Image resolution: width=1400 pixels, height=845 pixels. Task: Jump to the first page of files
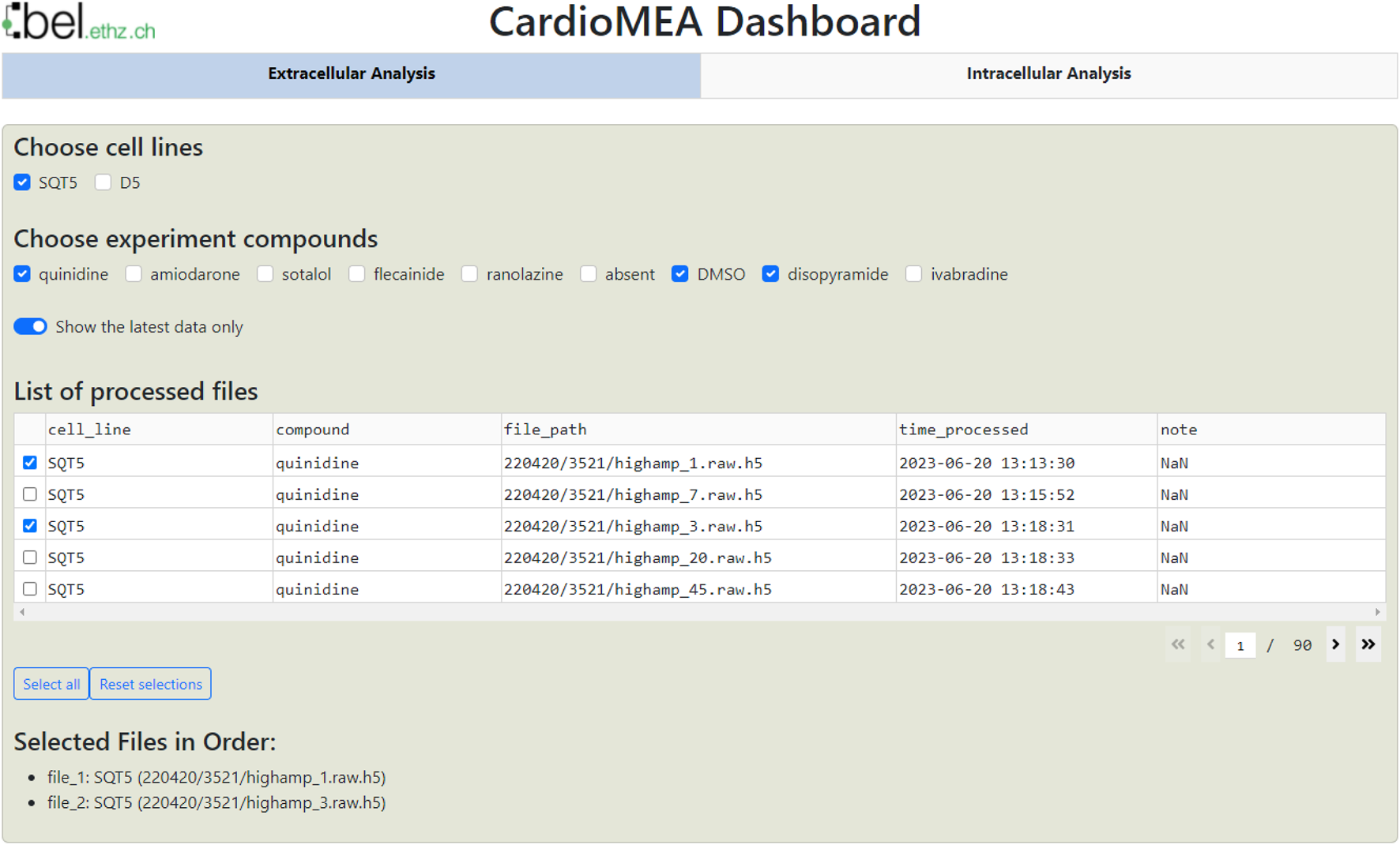(x=1178, y=644)
